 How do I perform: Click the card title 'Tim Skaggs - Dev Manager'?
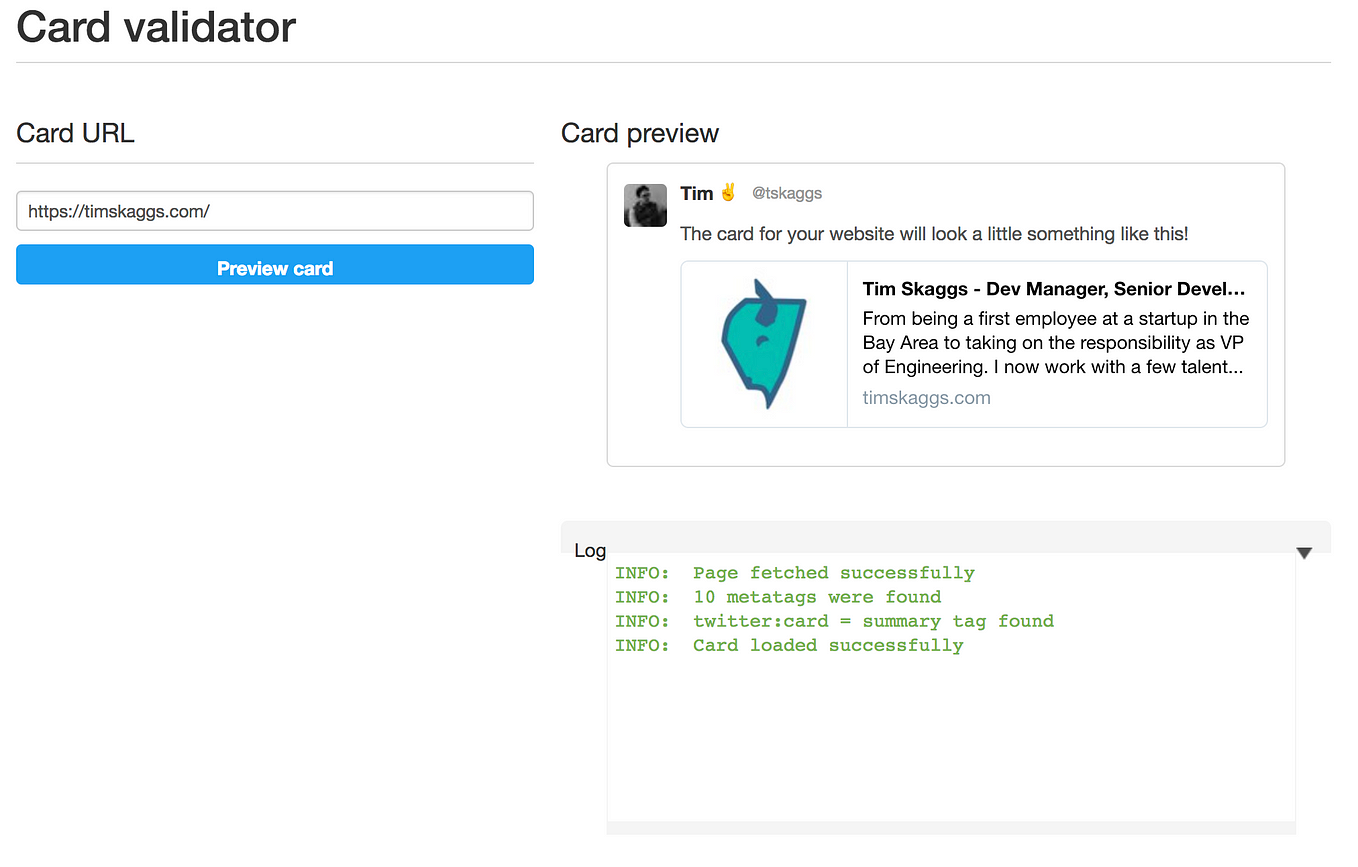coord(1053,288)
